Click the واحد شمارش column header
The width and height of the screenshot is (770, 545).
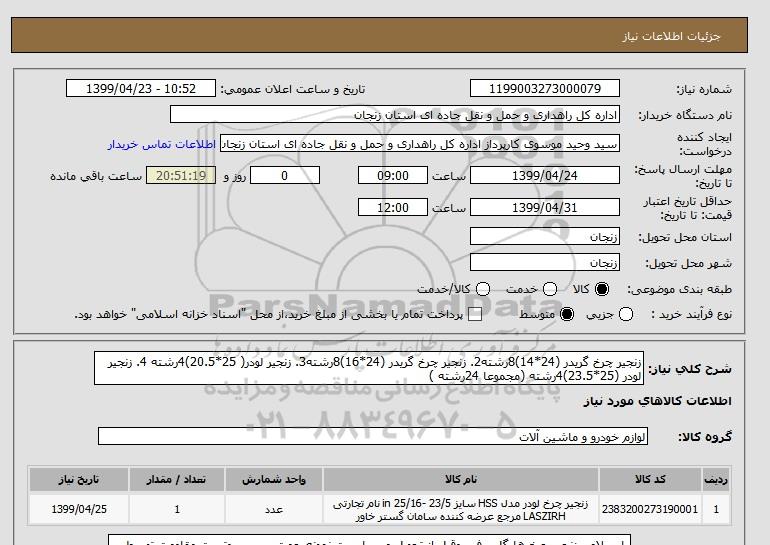(274, 480)
